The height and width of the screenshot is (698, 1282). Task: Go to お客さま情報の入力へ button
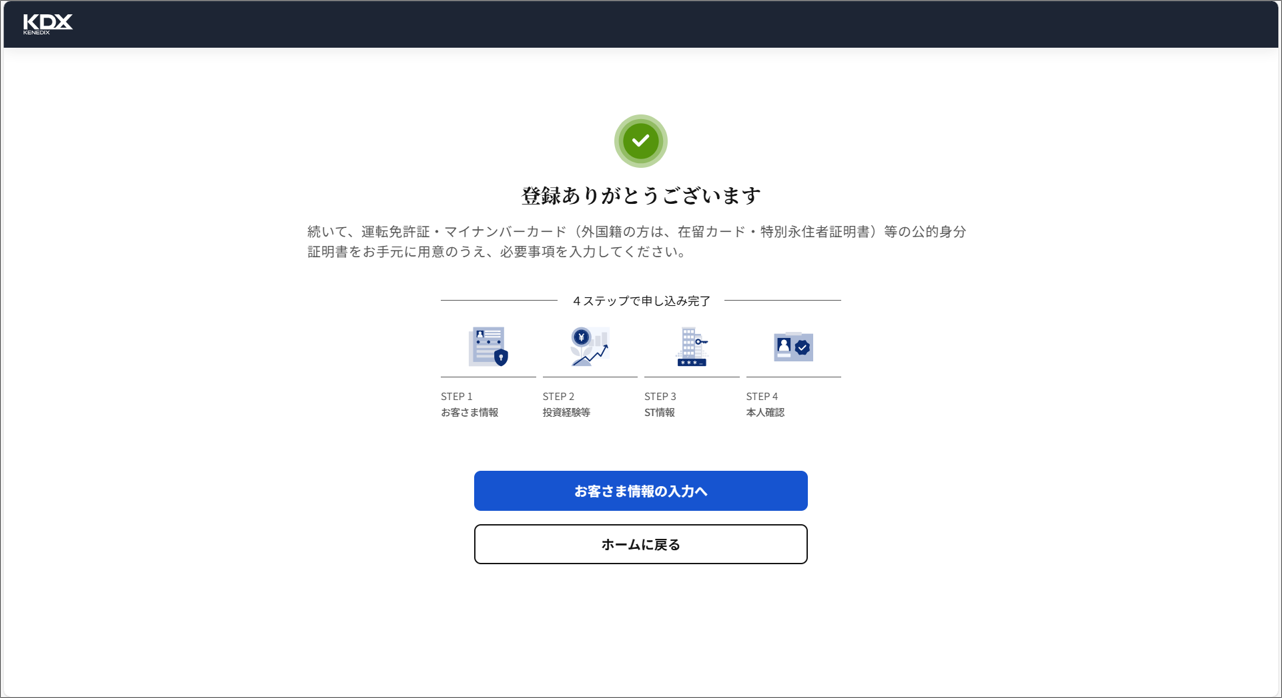641,491
